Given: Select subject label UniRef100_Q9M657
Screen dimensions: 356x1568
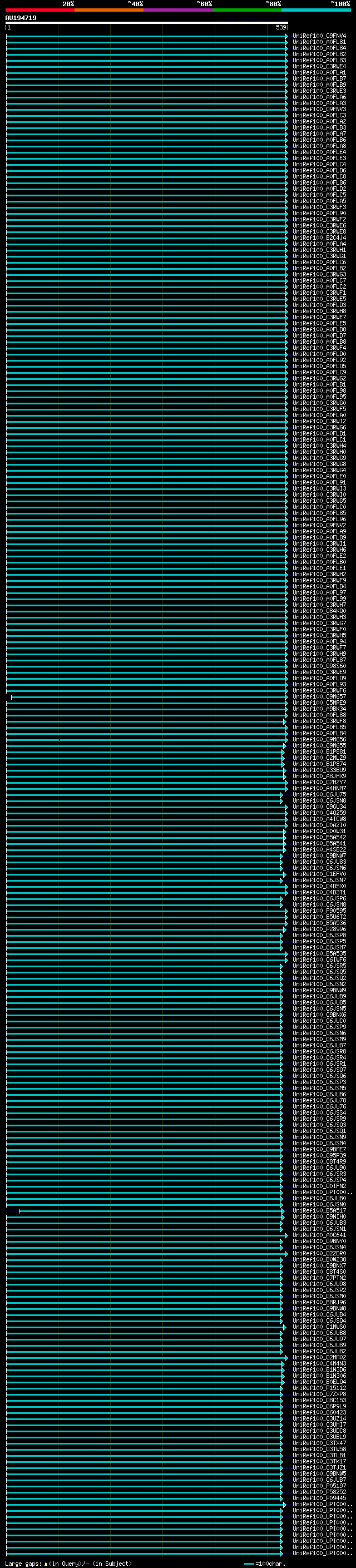Looking at the screenshot, I should click(319, 697).
